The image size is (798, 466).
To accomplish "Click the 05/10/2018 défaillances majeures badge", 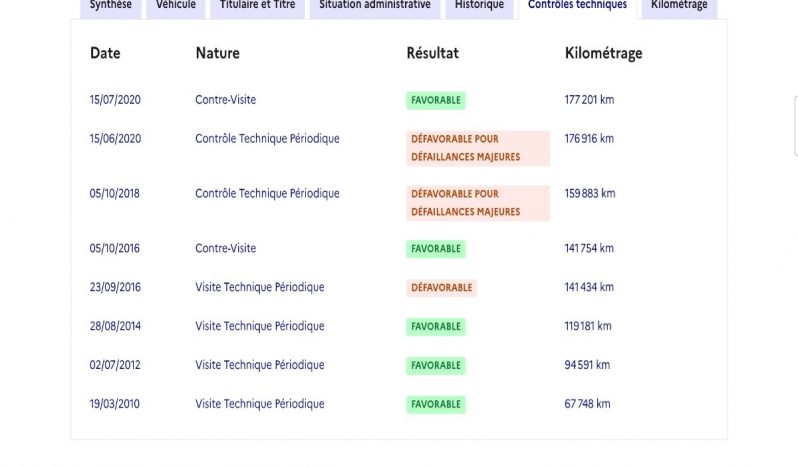I will (478, 203).
